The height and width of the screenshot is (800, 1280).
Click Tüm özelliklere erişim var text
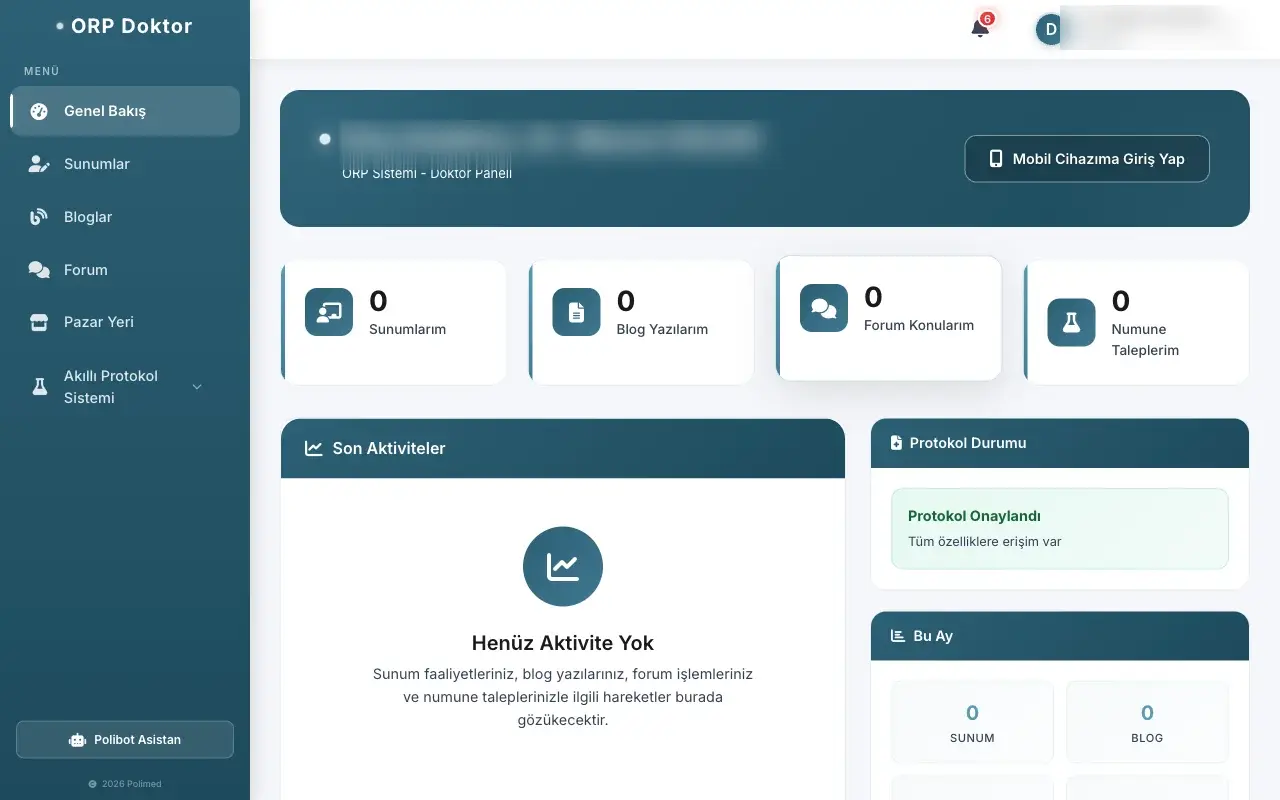point(985,542)
